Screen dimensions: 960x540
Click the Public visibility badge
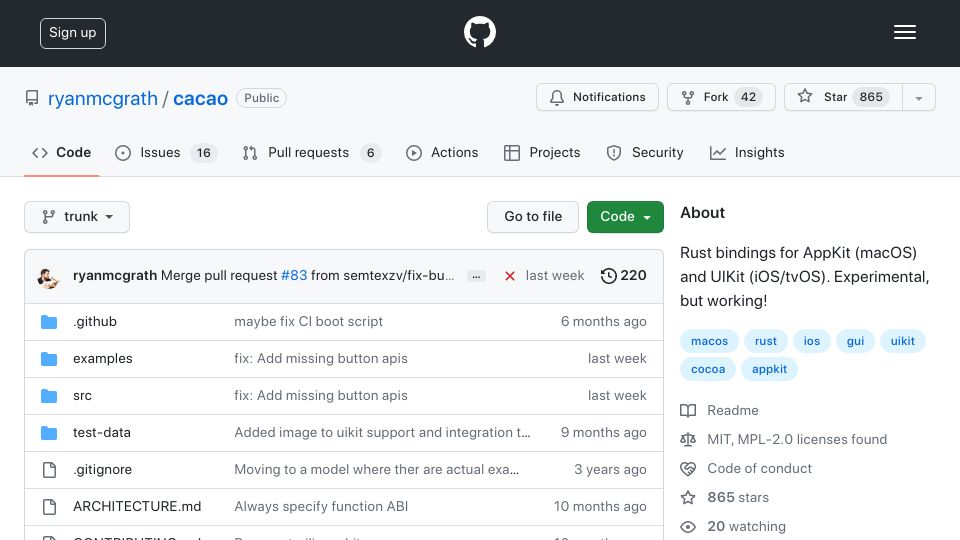(x=261, y=98)
